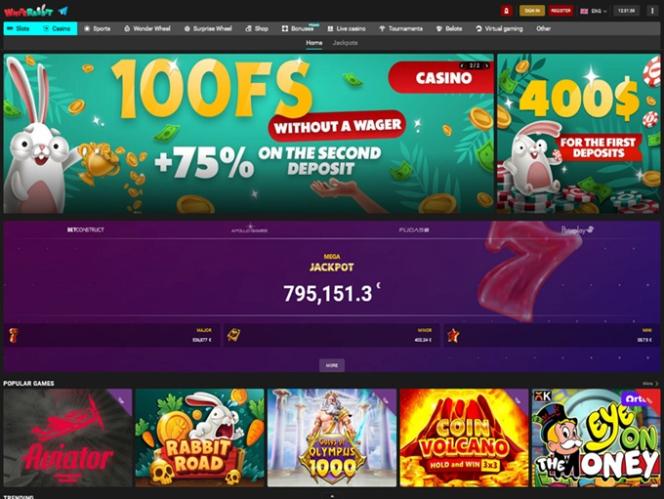Open the three-dot menu in the header
Screen dimensions: 664x499
(652, 11)
